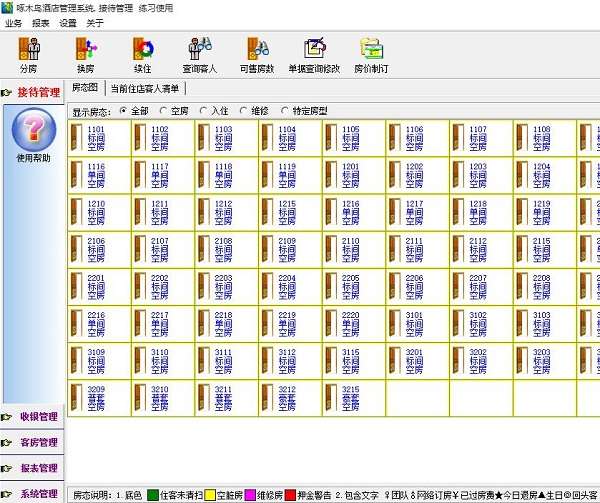
Task: Select room 1105 door icon
Action: click(331, 137)
